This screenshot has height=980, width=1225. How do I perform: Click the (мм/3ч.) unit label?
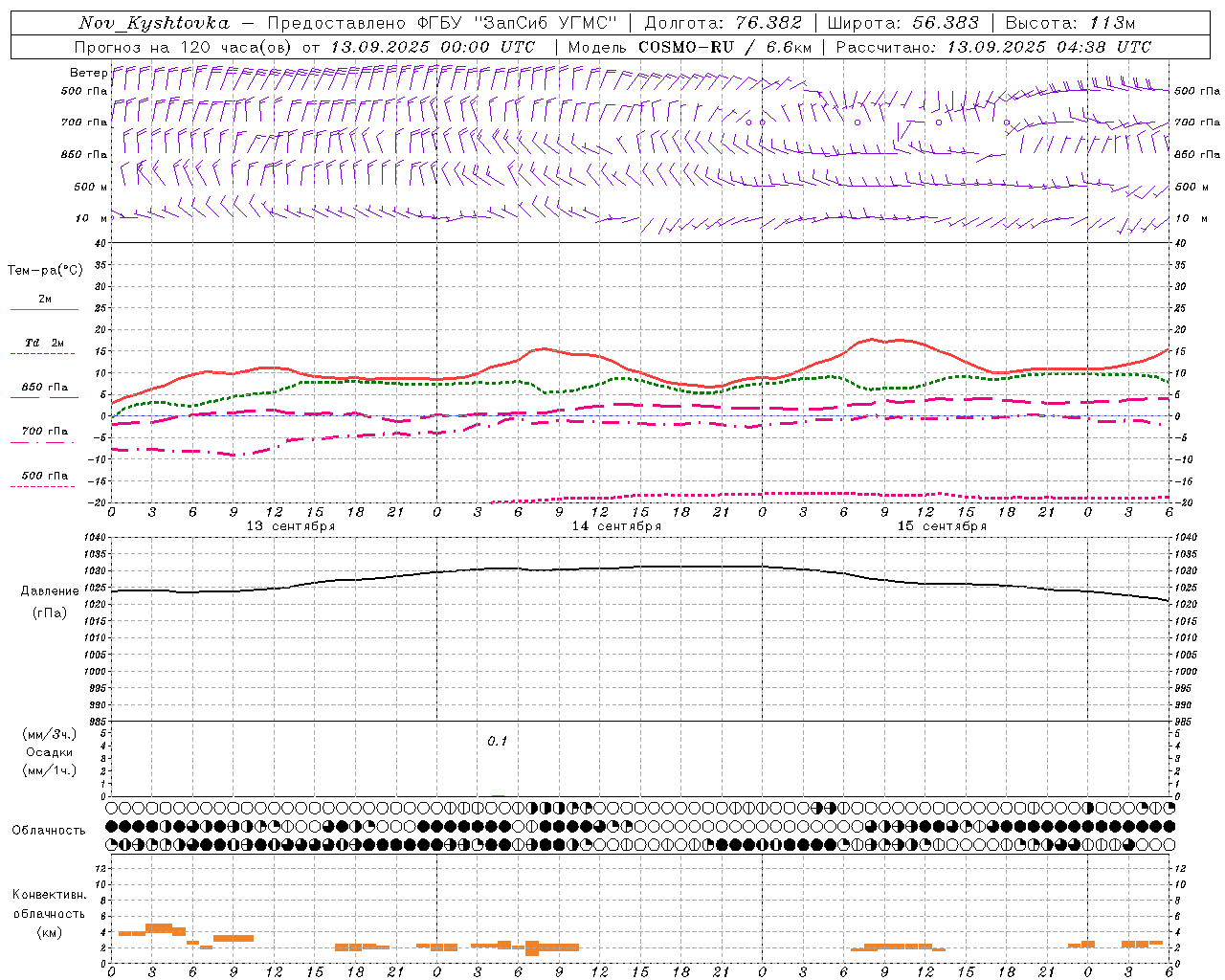[x=50, y=734]
